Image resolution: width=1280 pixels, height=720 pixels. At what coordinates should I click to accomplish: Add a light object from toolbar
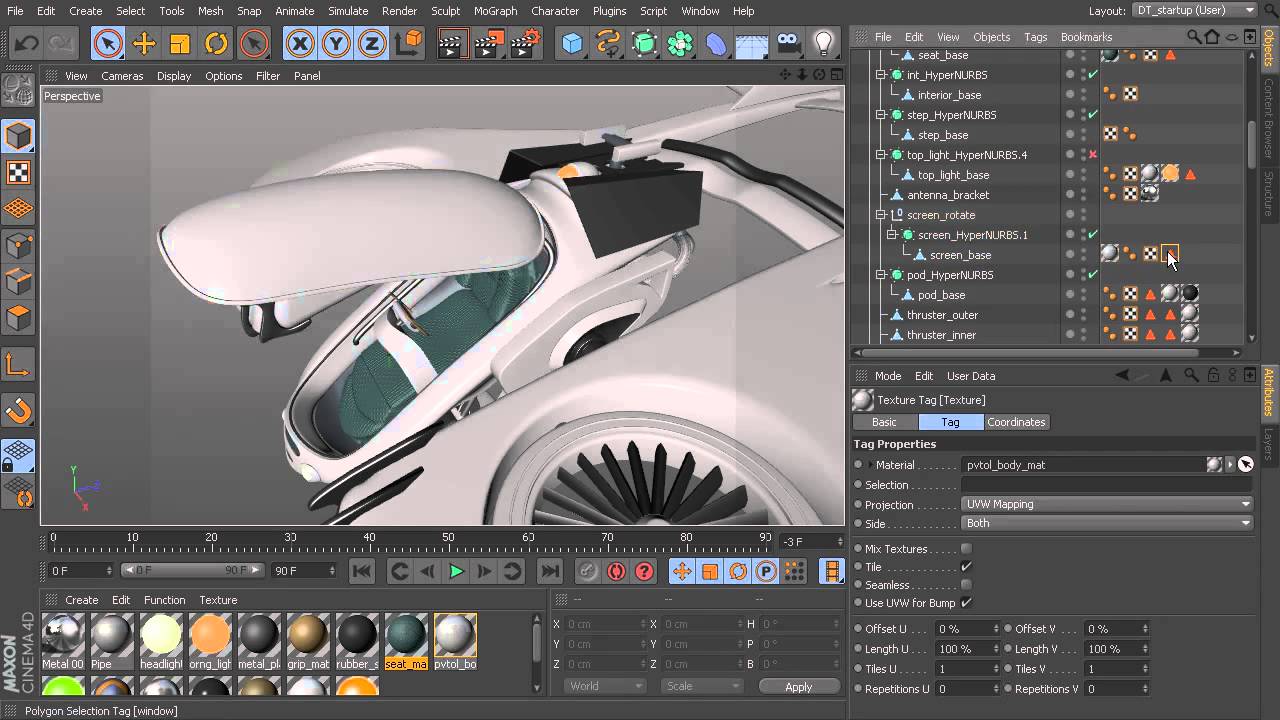coord(824,43)
